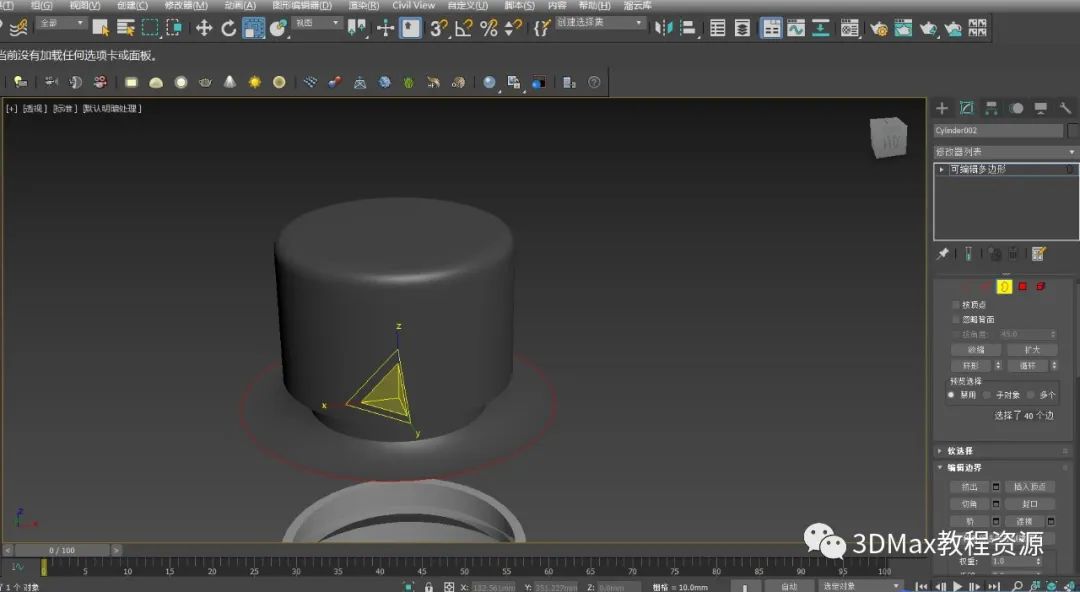Expand the 软选择 rollout
The height and width of the screenshot is (592, 1080).
pos(960,451)
